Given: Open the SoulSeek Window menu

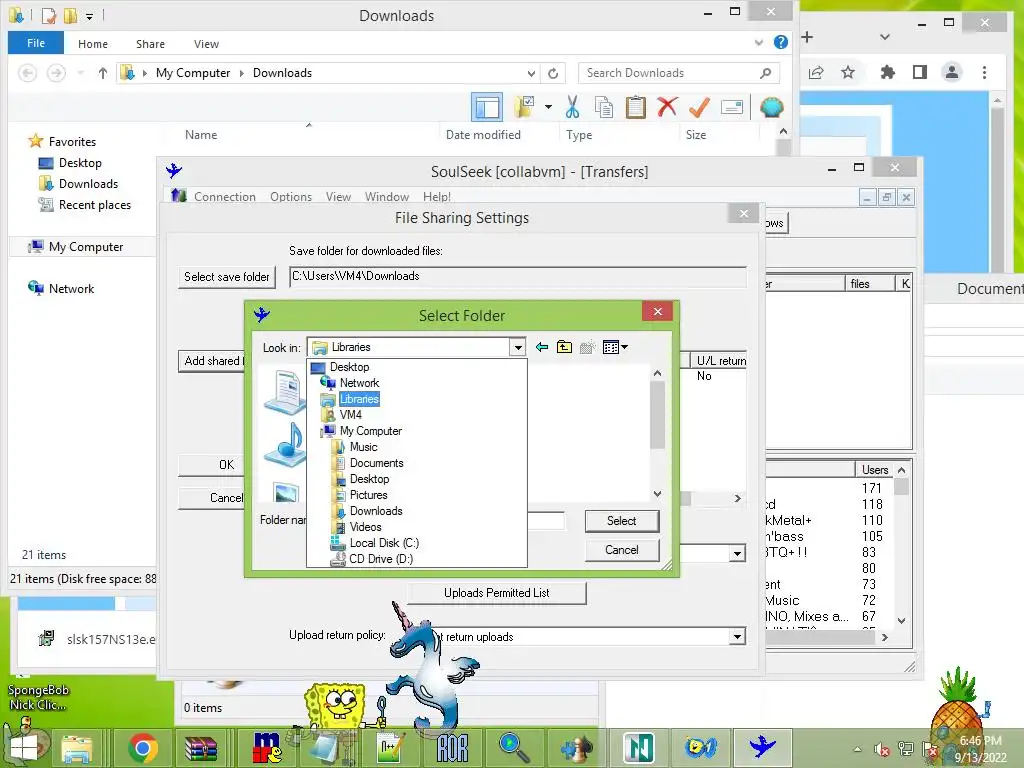Looking at the screenshot, I should click(x=387, y=197).
